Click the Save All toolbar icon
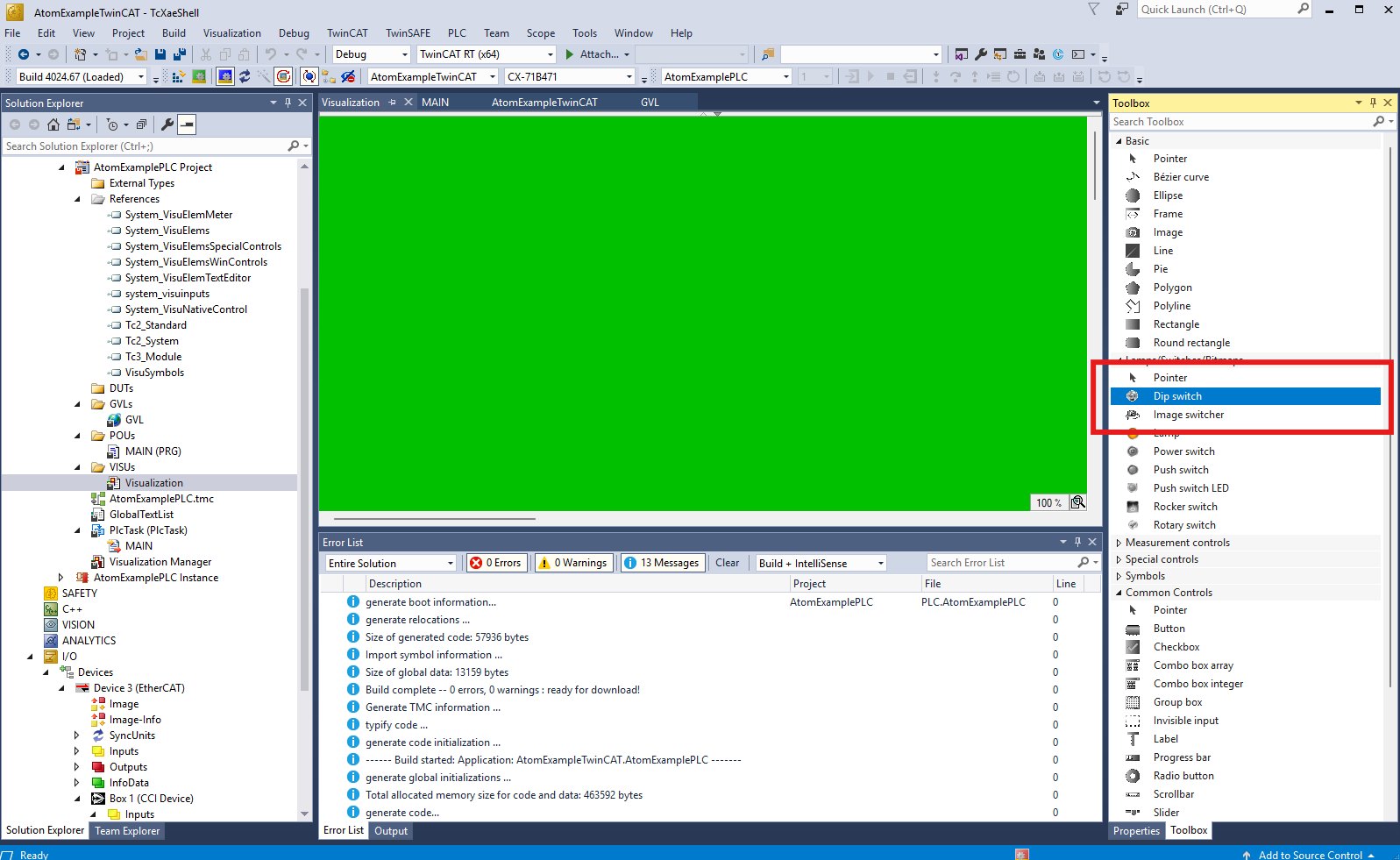This screenshot has width=1400, height=860. pos(179,54)
